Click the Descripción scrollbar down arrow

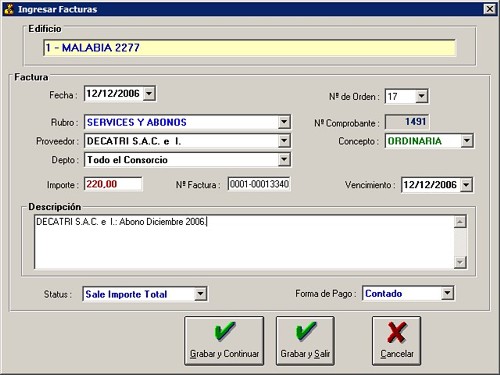(x=460, y=262)
